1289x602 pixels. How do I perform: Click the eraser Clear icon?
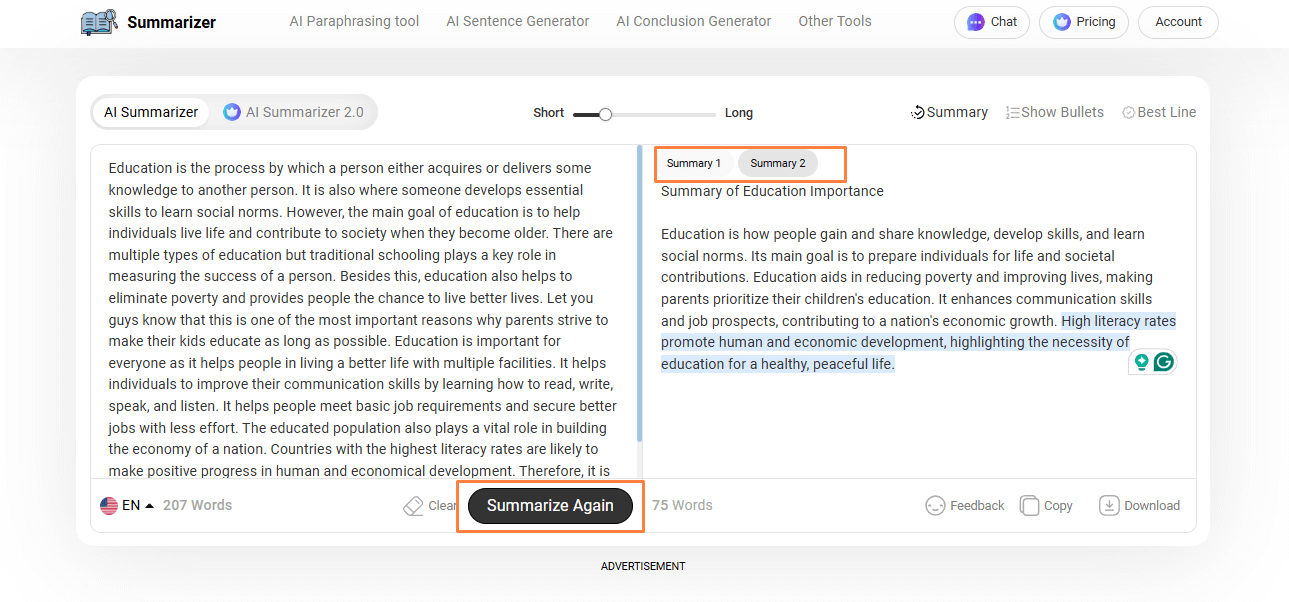point(413,506)
